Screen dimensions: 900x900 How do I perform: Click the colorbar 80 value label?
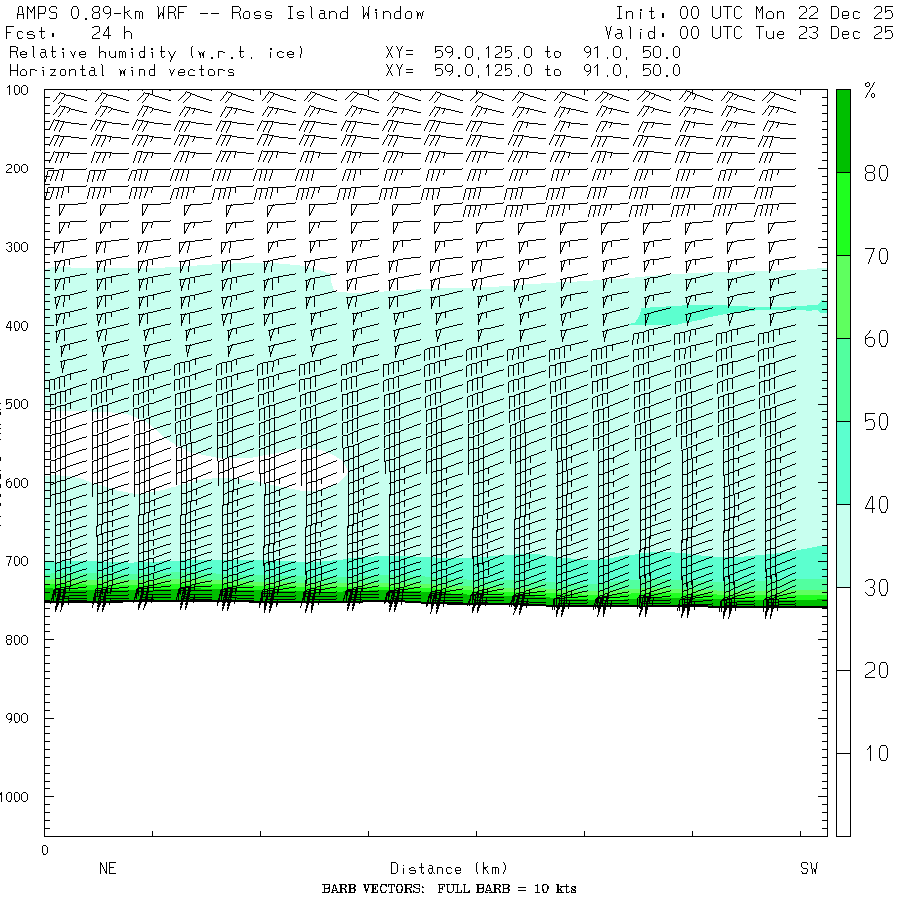(x=876, y=173)
